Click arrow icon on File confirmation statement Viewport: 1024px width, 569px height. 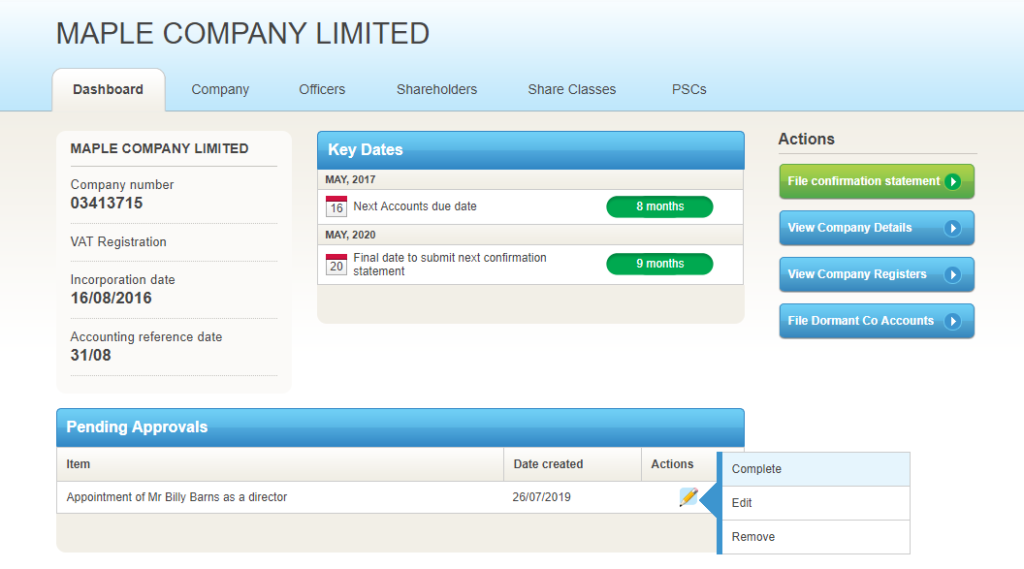pyautogui.click(x=953, y=182)
